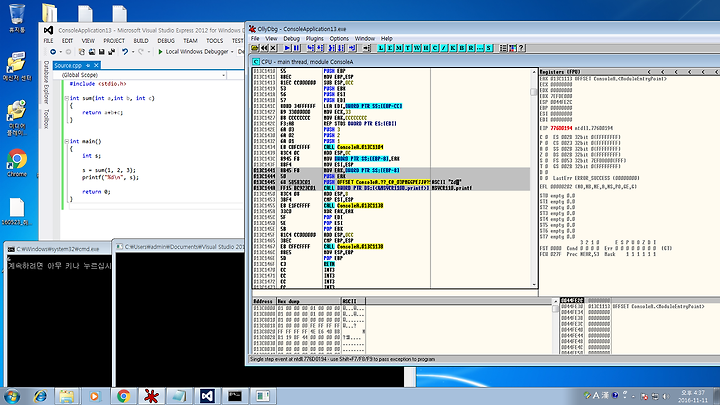Click Step over icon in OllyDbg
This screenshot has height=405, width=720.
coord(320,48)
